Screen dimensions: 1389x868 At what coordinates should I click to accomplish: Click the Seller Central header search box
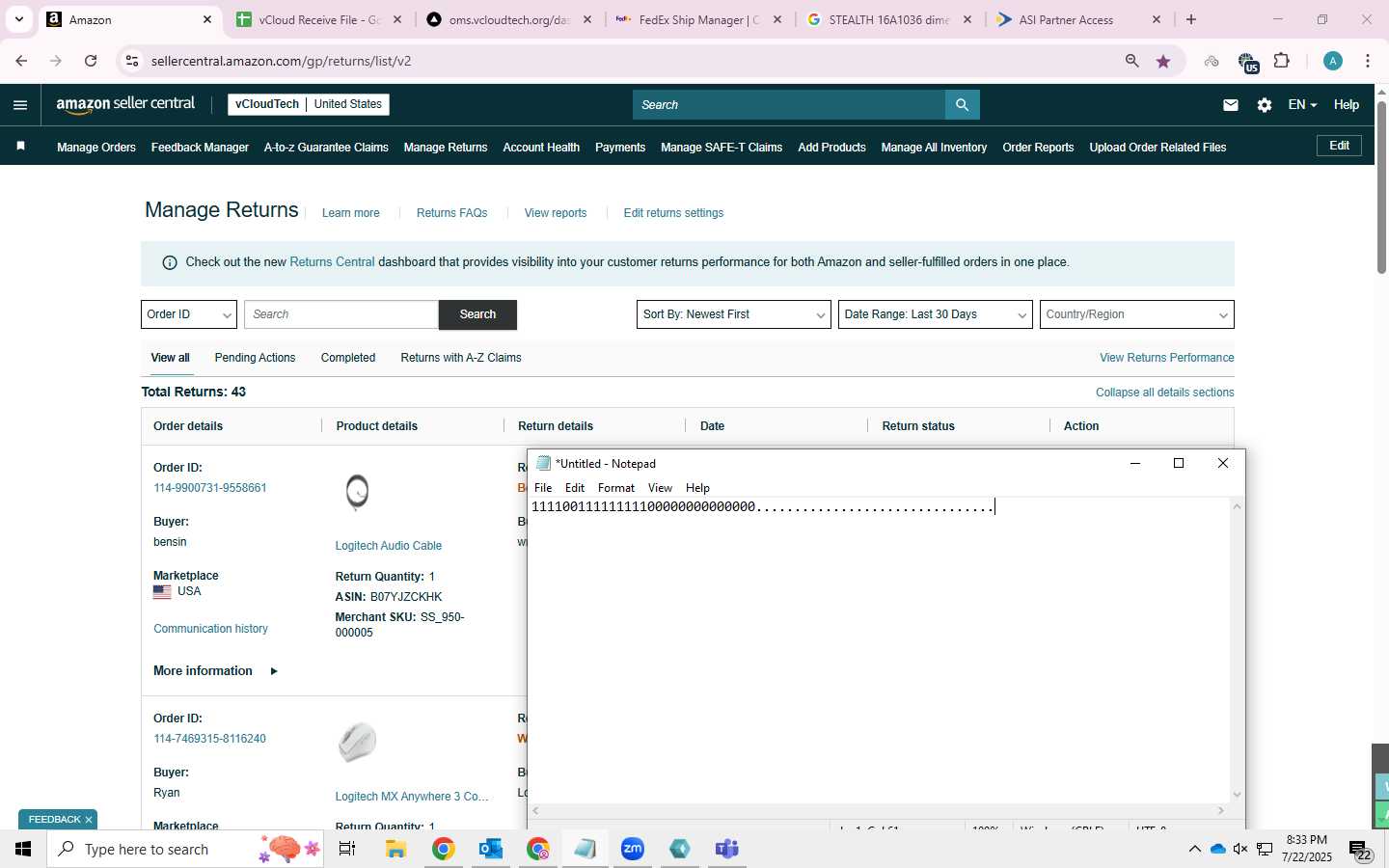coord(789,104)
